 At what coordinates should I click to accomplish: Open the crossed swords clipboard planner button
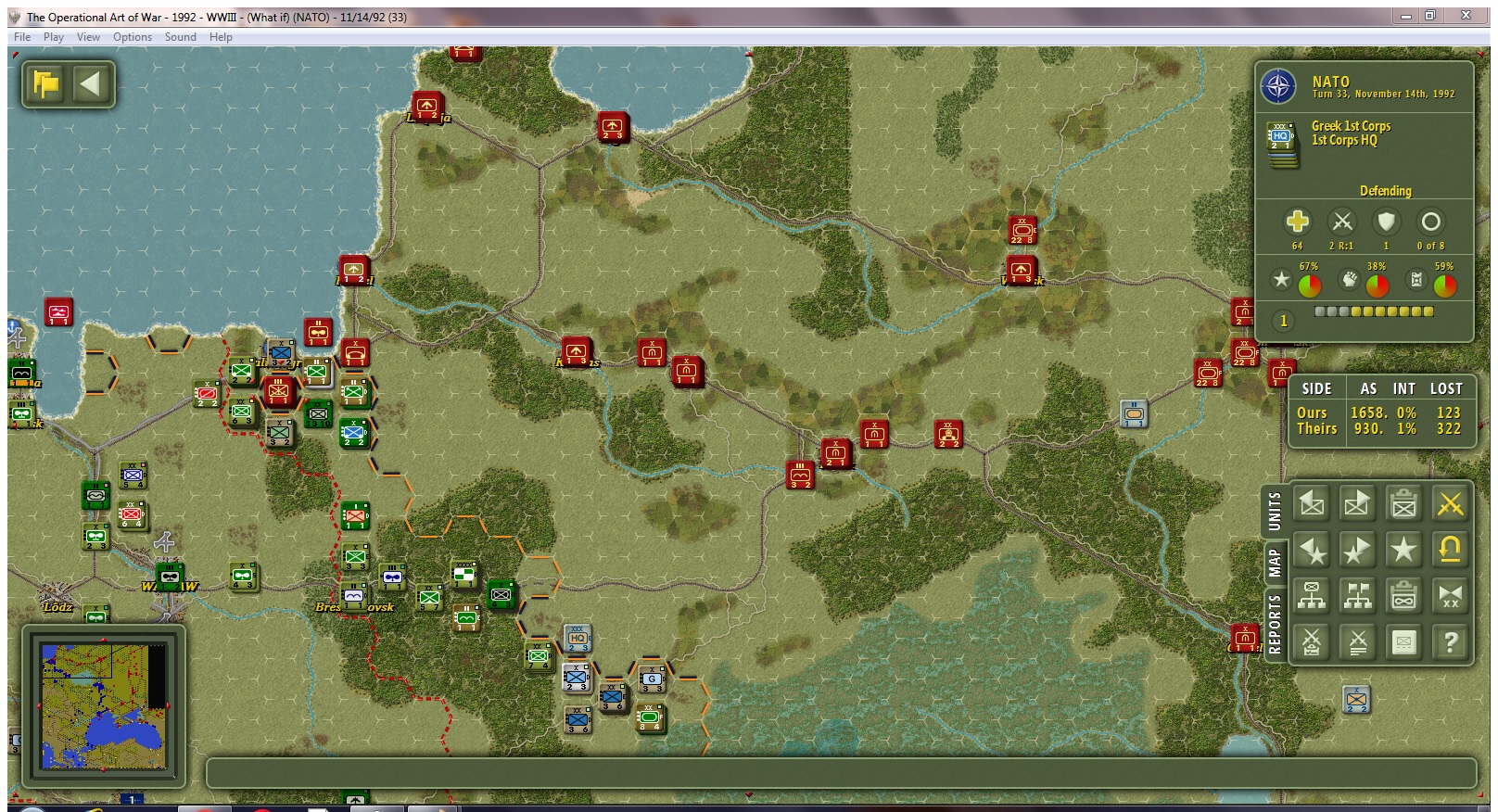coord(1312,641)
